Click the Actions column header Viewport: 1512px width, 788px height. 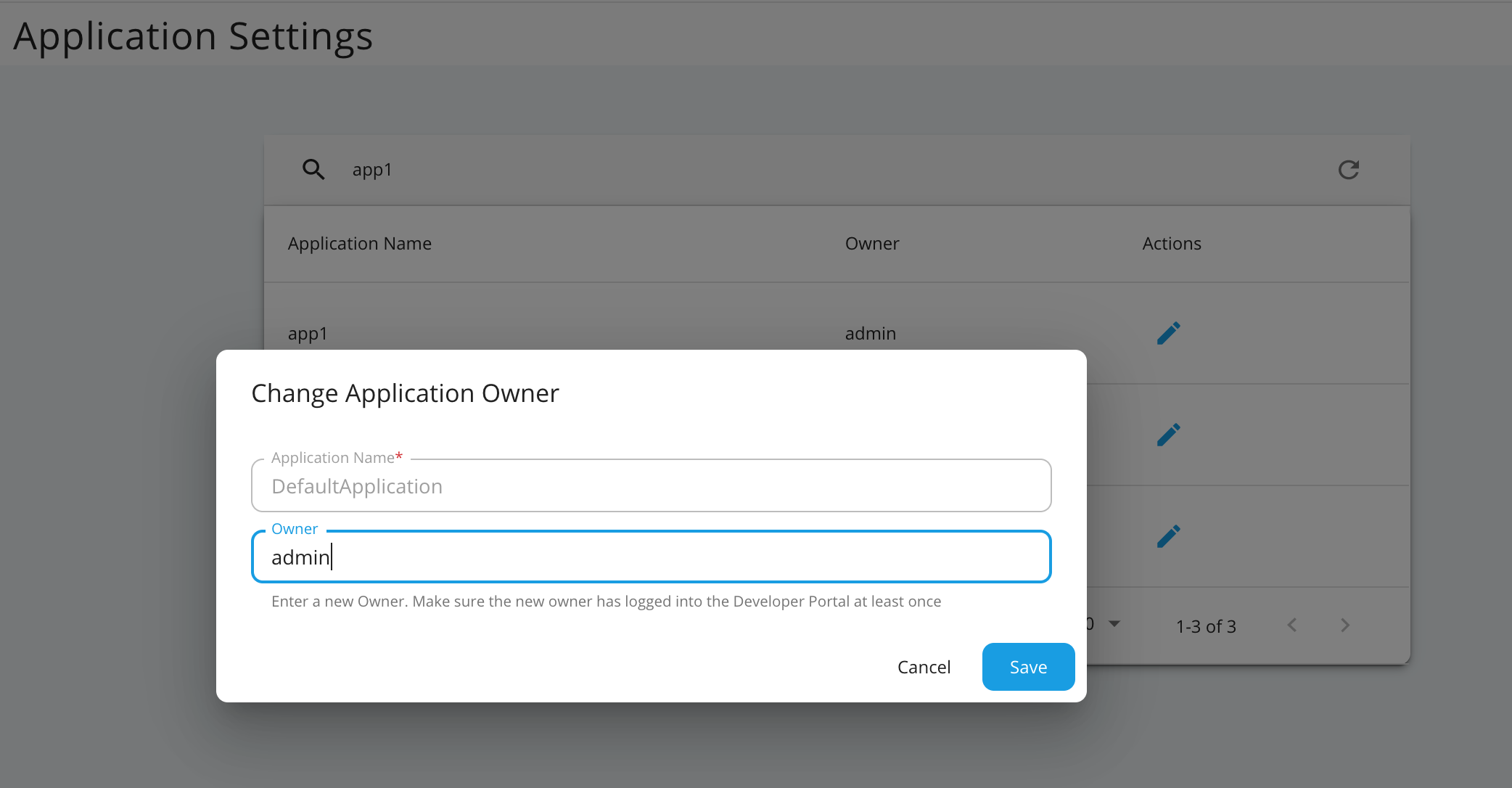click(x=1171, y=243)
